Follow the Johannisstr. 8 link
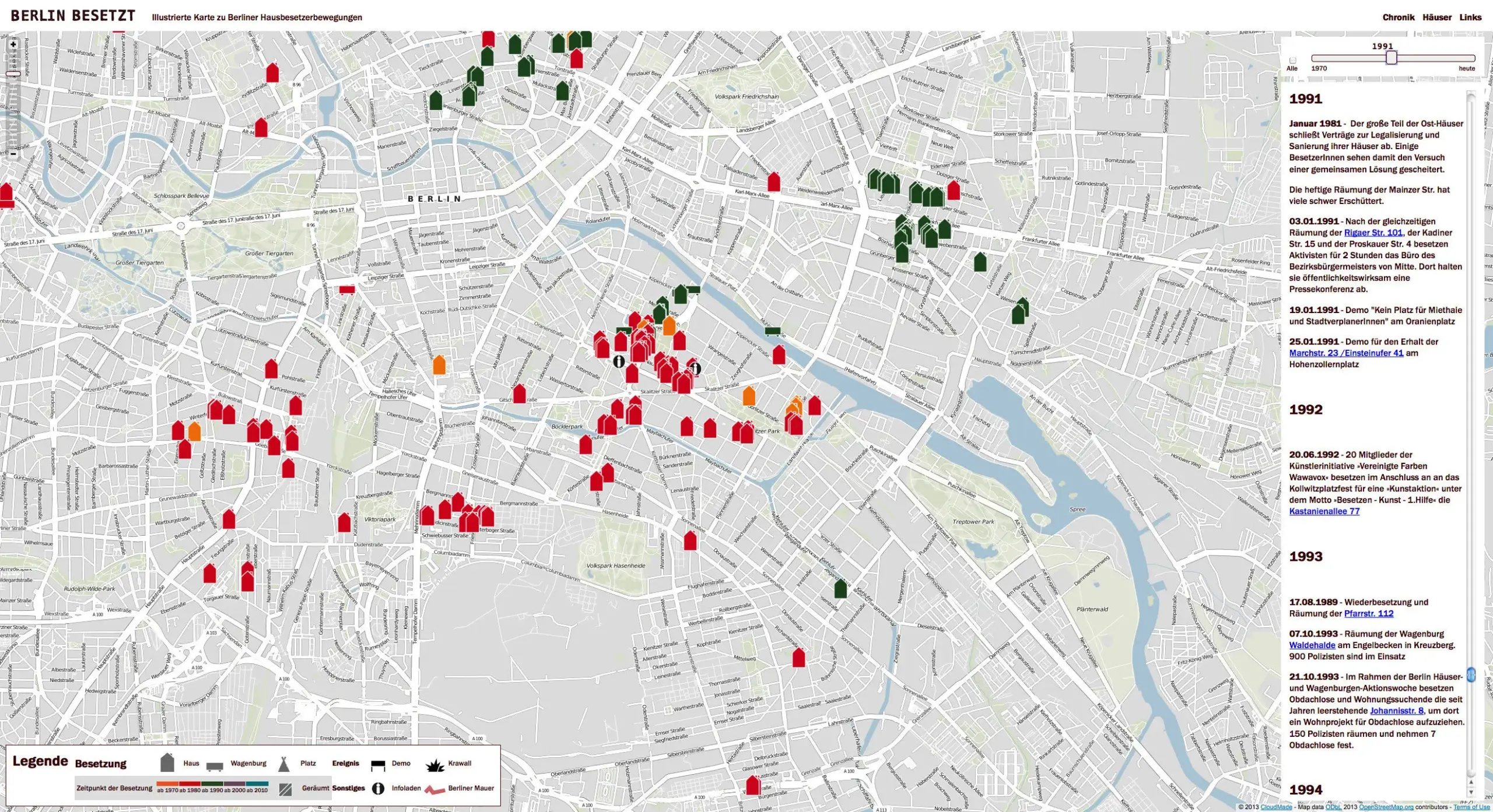Screen dimensions: 1493x812 click(1396, 711)
